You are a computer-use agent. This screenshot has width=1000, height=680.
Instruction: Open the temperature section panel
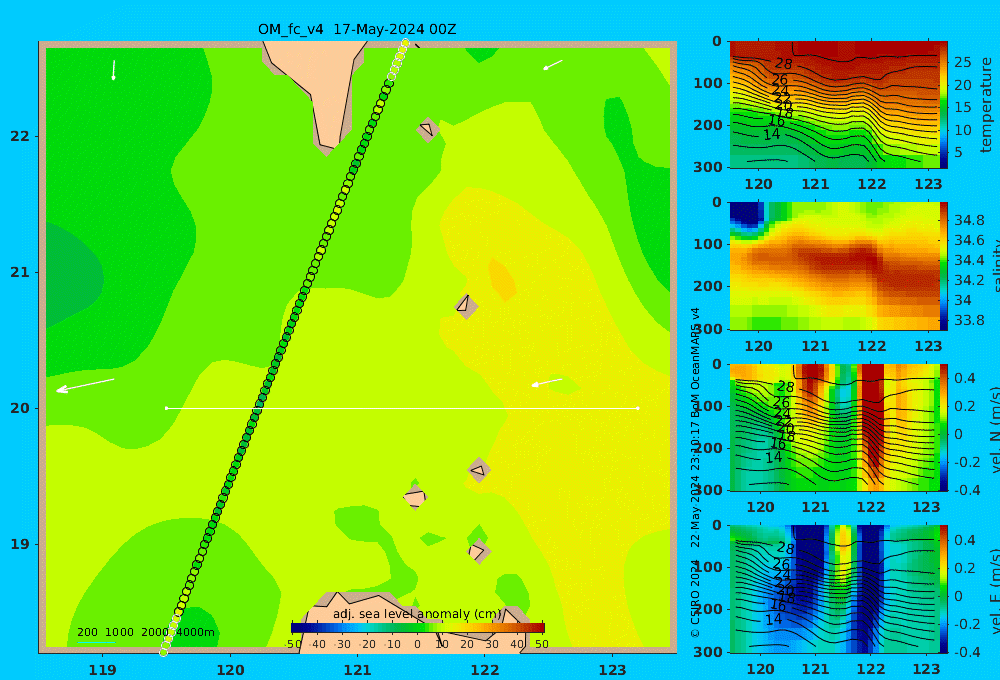point(834,105)
